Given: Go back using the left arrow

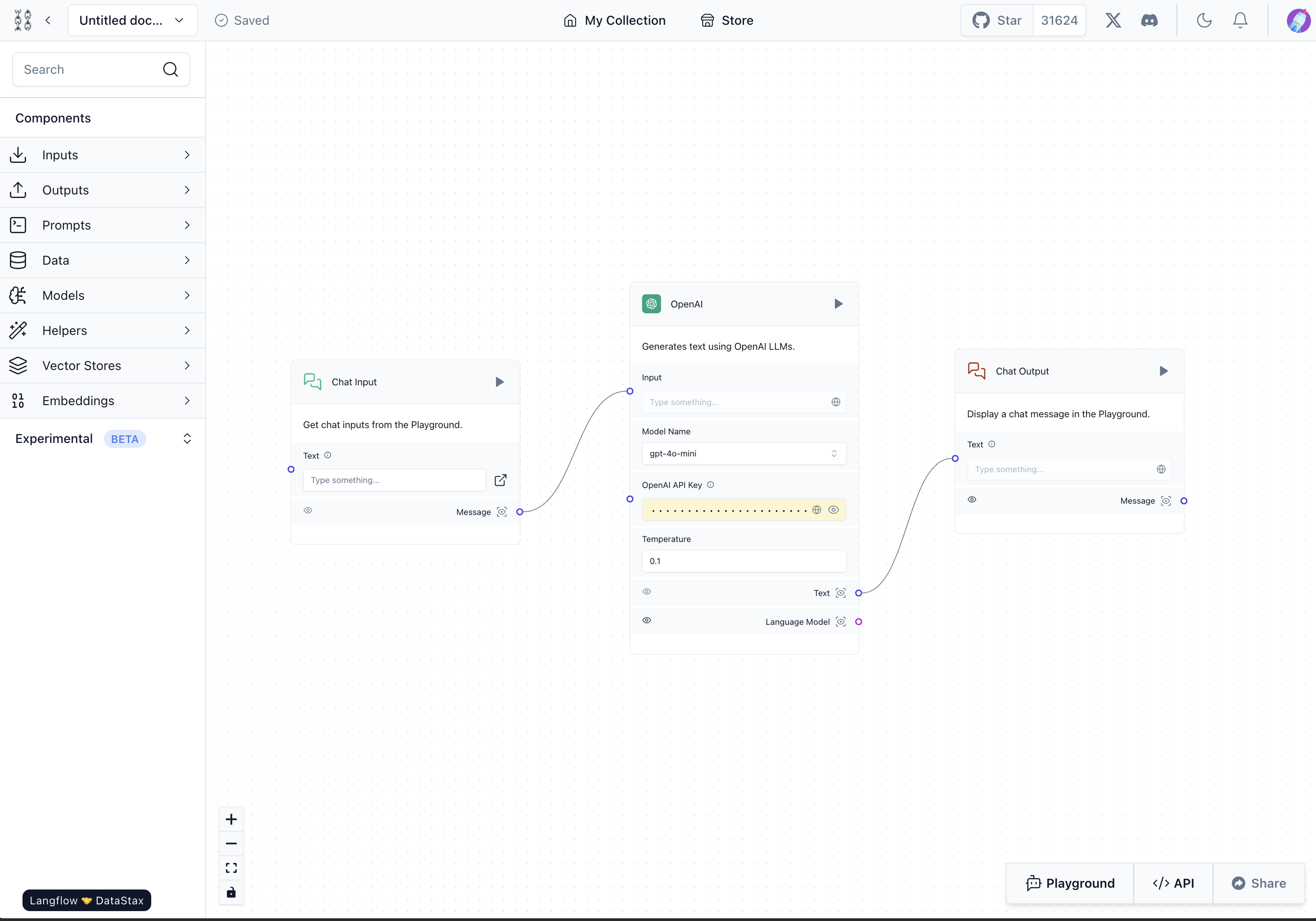Looking at the screenshot, I should point(48,20).
